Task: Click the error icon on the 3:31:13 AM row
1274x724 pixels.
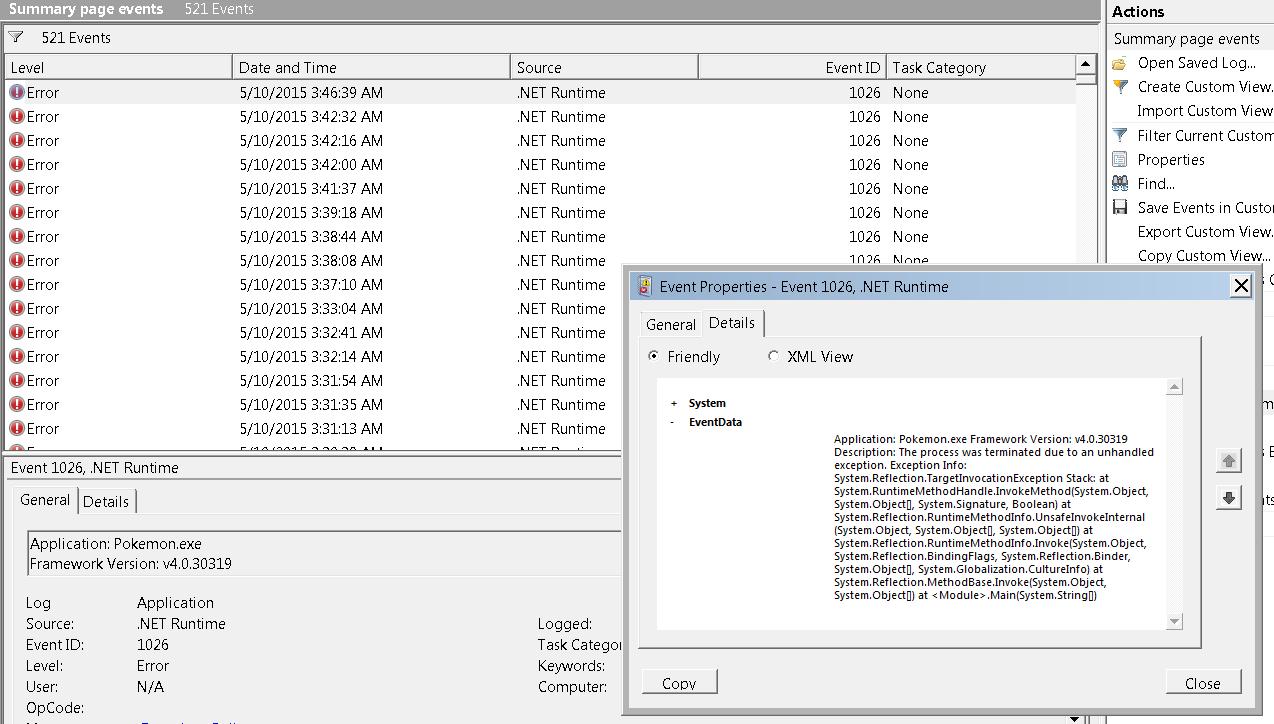Action: (17, 428)
